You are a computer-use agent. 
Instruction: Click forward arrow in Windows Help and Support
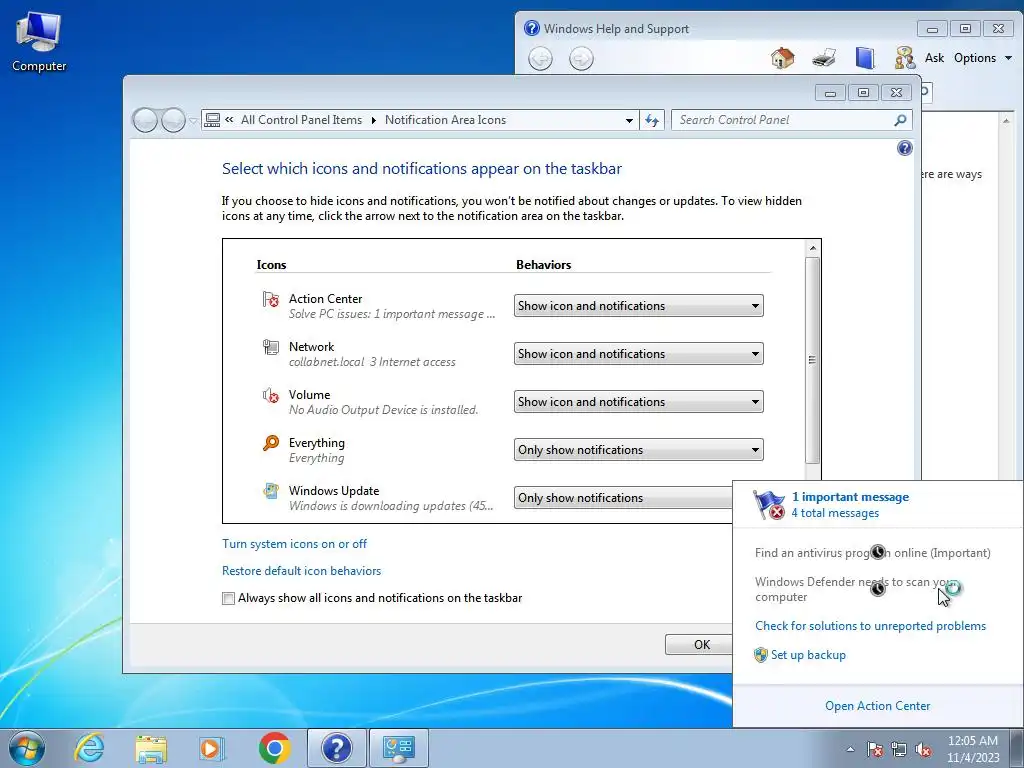click(581, 59)
